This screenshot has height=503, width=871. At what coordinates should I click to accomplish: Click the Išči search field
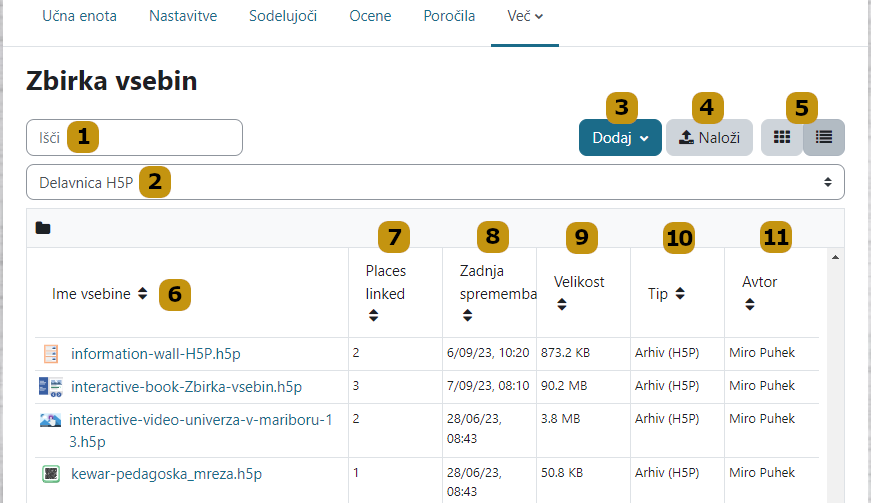pyautogui.click(x=134, y=138)
